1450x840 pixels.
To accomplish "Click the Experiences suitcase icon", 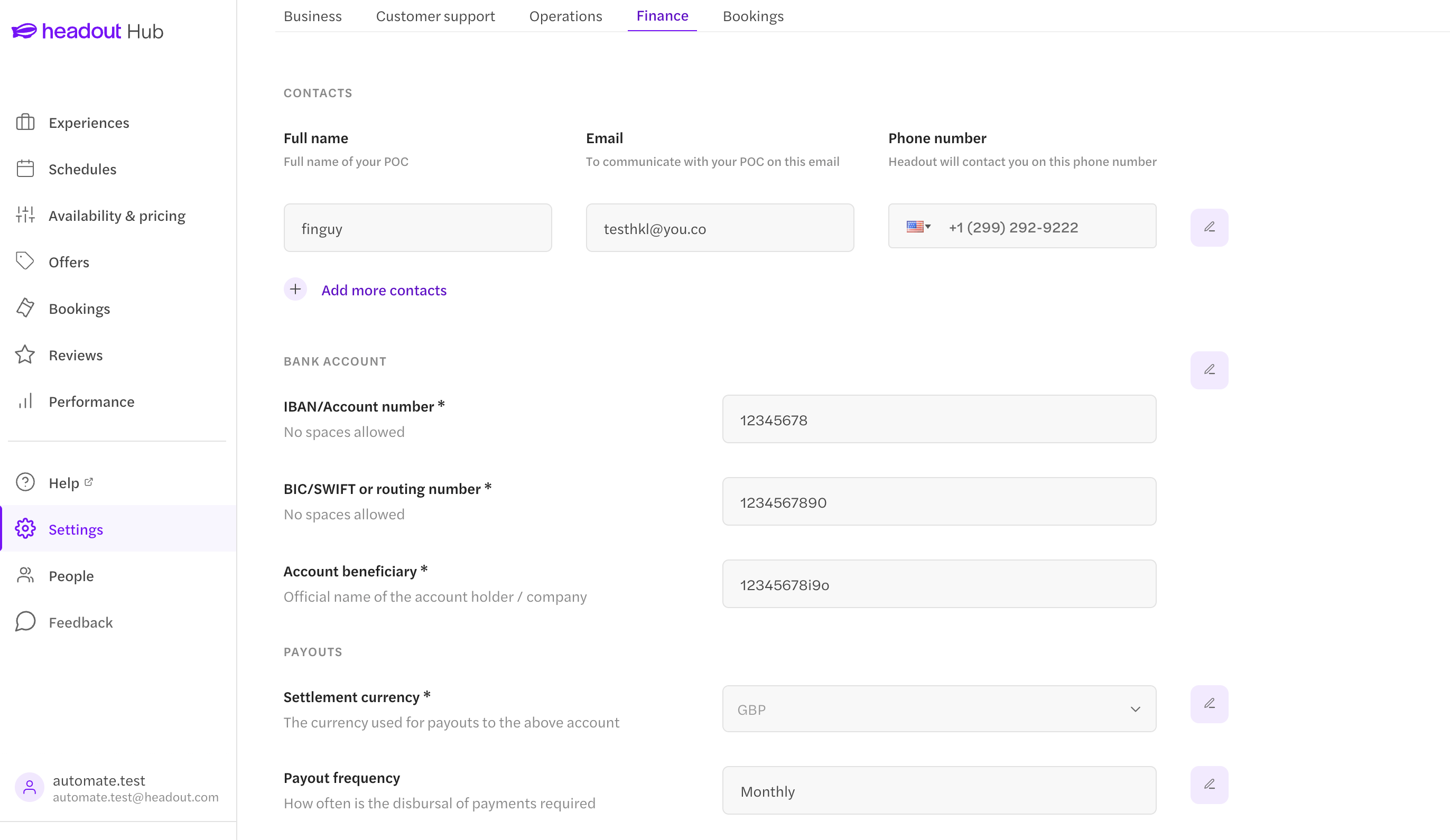I will click(25, 122).
